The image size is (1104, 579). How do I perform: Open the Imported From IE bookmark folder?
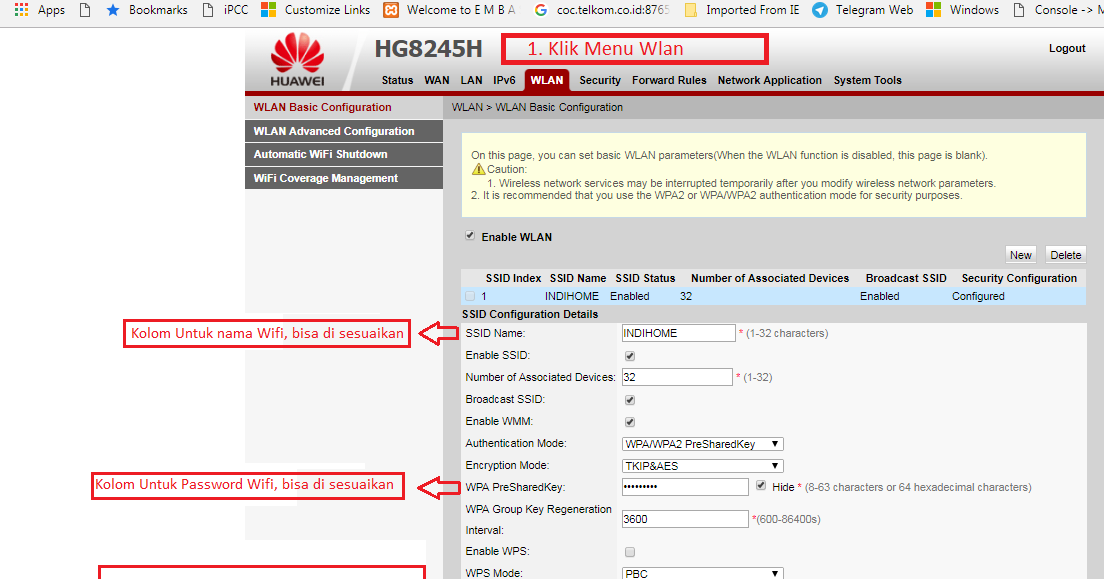tap(751, 10)
